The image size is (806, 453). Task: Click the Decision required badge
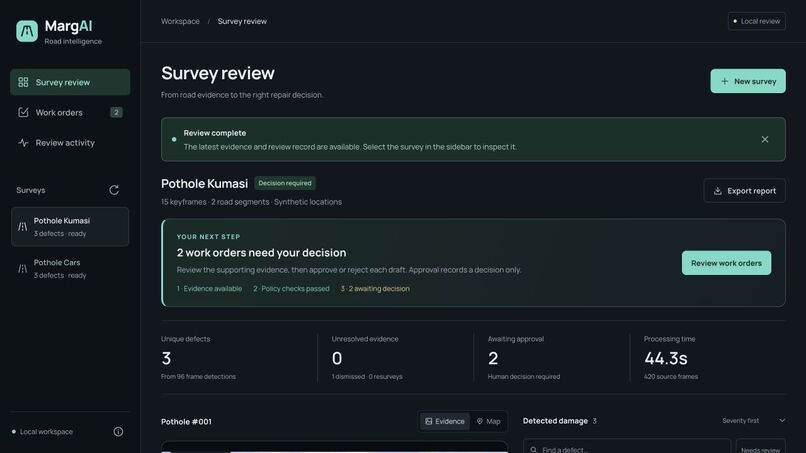285,183
